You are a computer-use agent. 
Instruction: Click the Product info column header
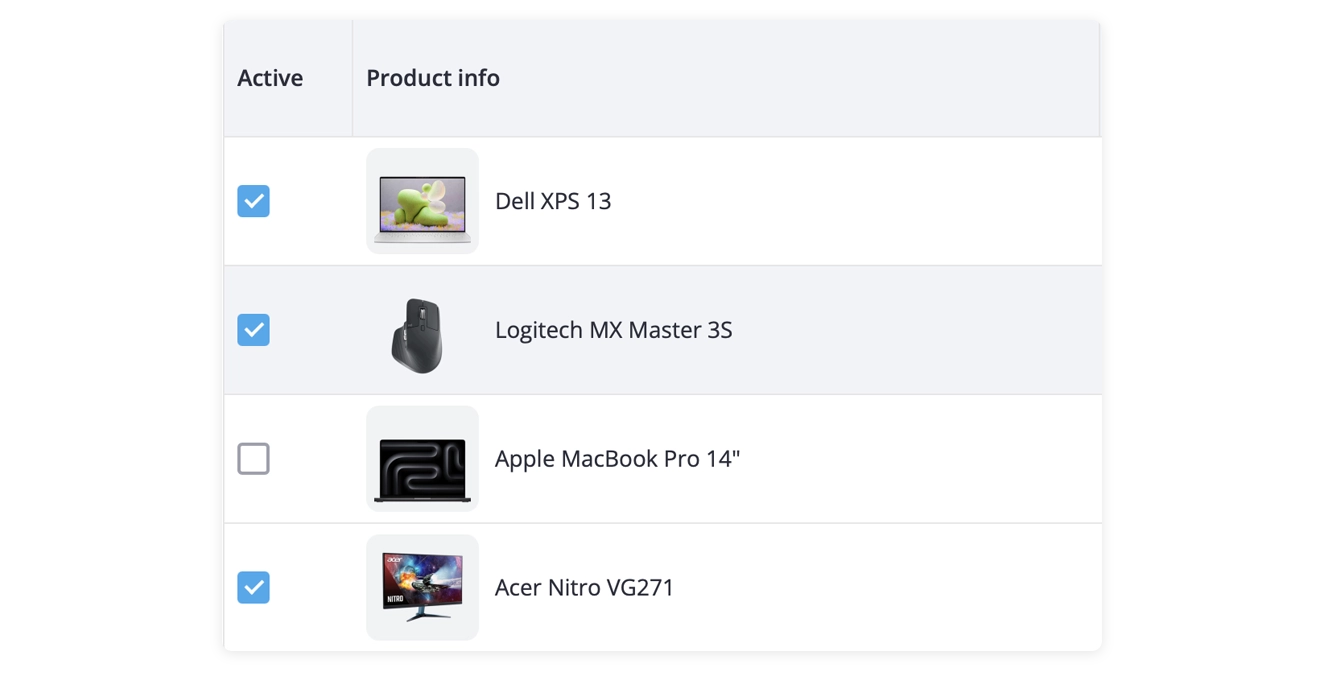[x=433, y=78]
